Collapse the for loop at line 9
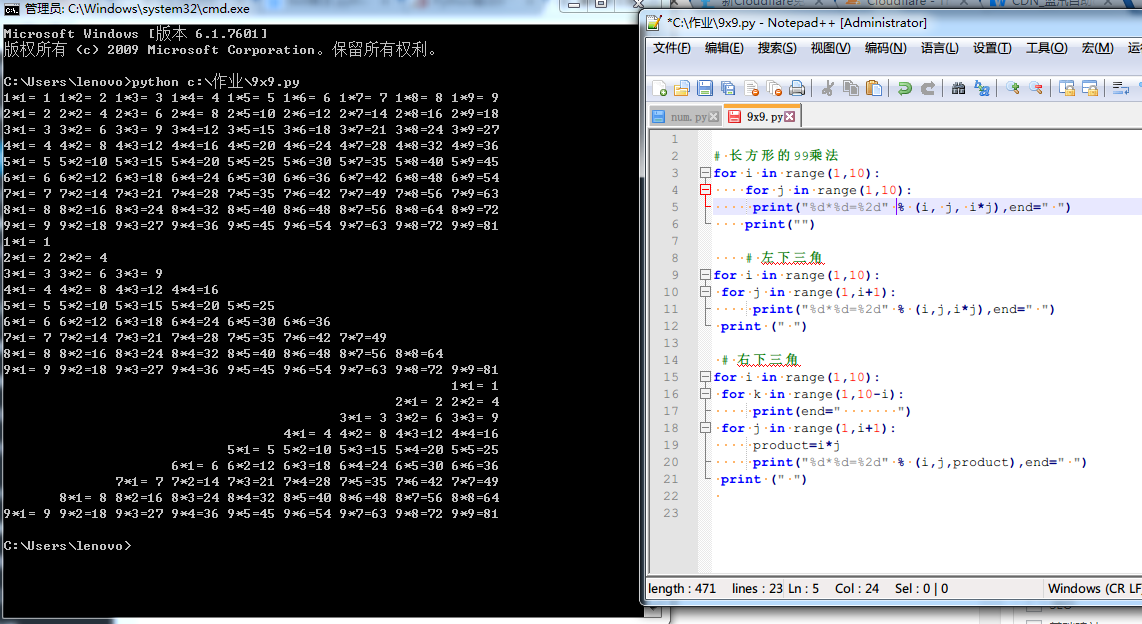The image size is (1142, 624). pyautogui.click(x=705, y=275)
